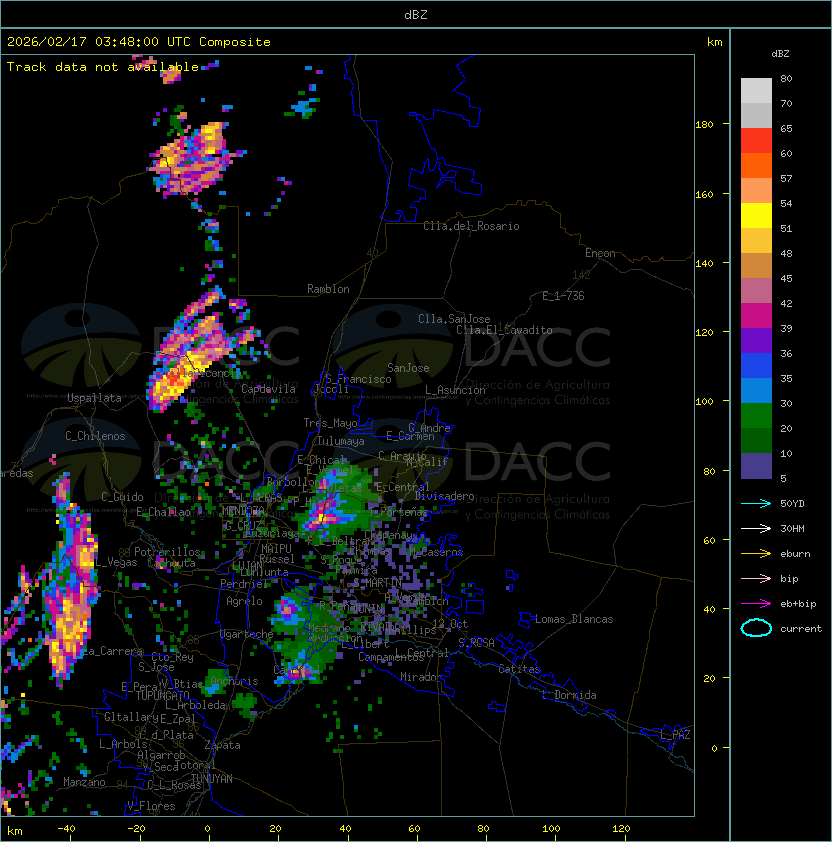832x842 pixels.
Task: Click the 'Manzano' map label
Action: [x=84, y=782]
